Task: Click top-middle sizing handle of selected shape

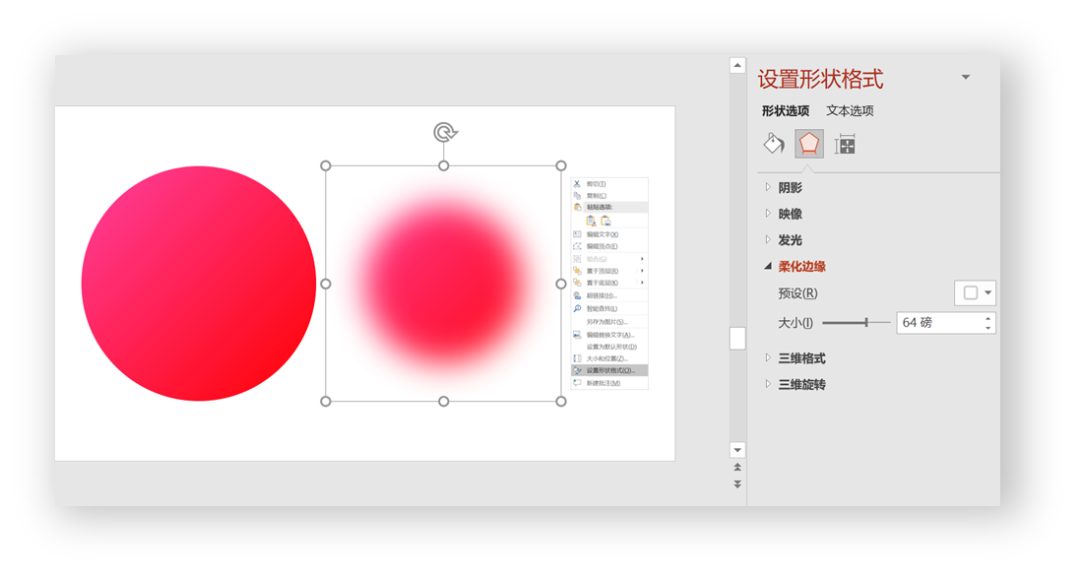Action: coord(444,165)
